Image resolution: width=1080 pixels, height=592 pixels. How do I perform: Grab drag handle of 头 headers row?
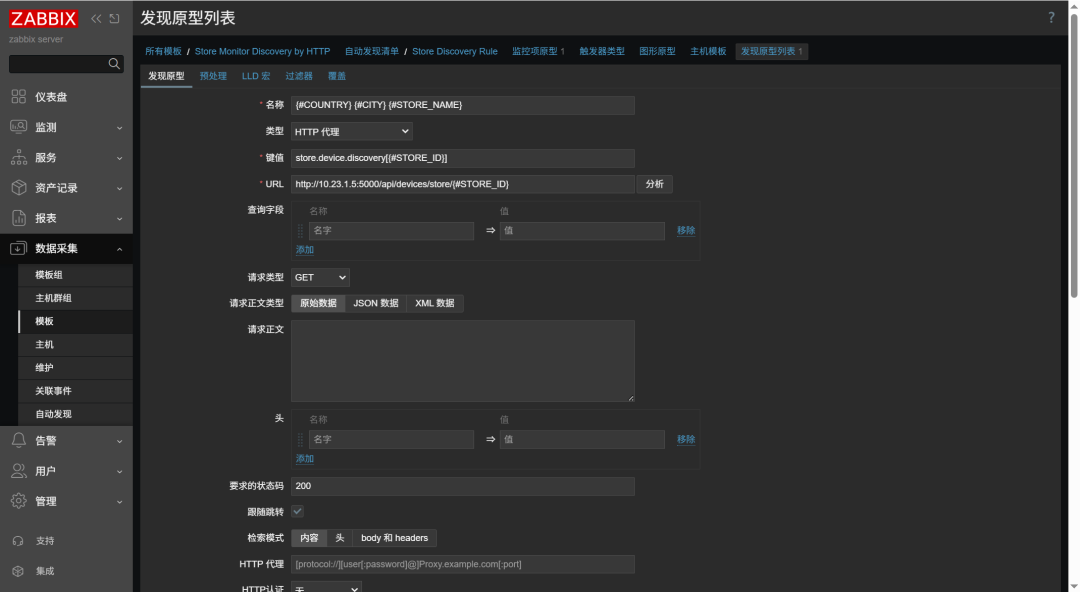300,440
